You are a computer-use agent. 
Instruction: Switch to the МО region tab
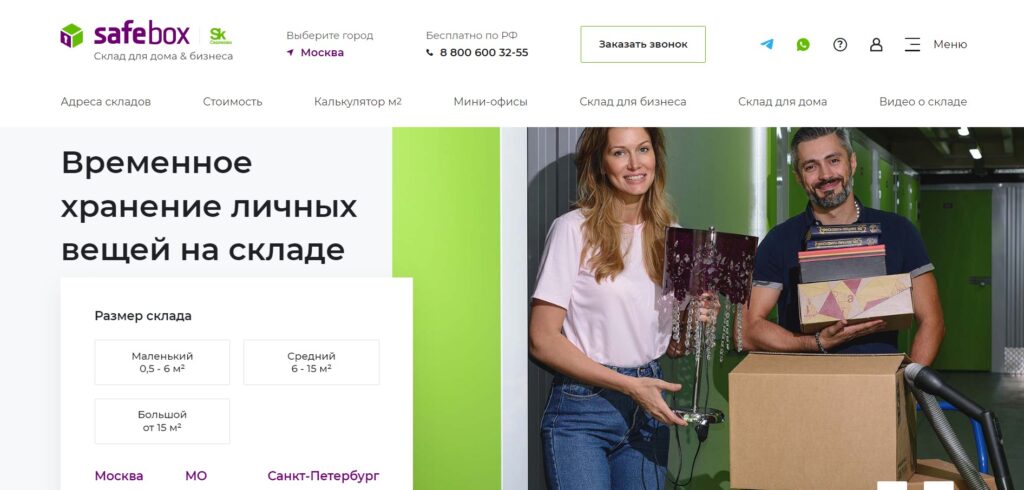(196, 476)
